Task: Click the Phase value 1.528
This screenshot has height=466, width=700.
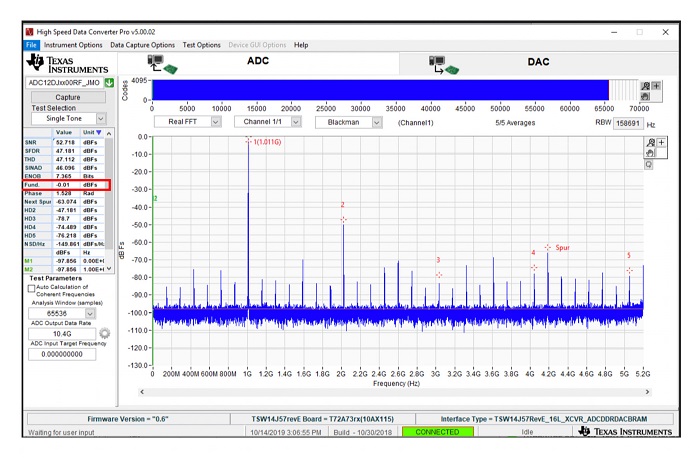Action: click(63, 193)
